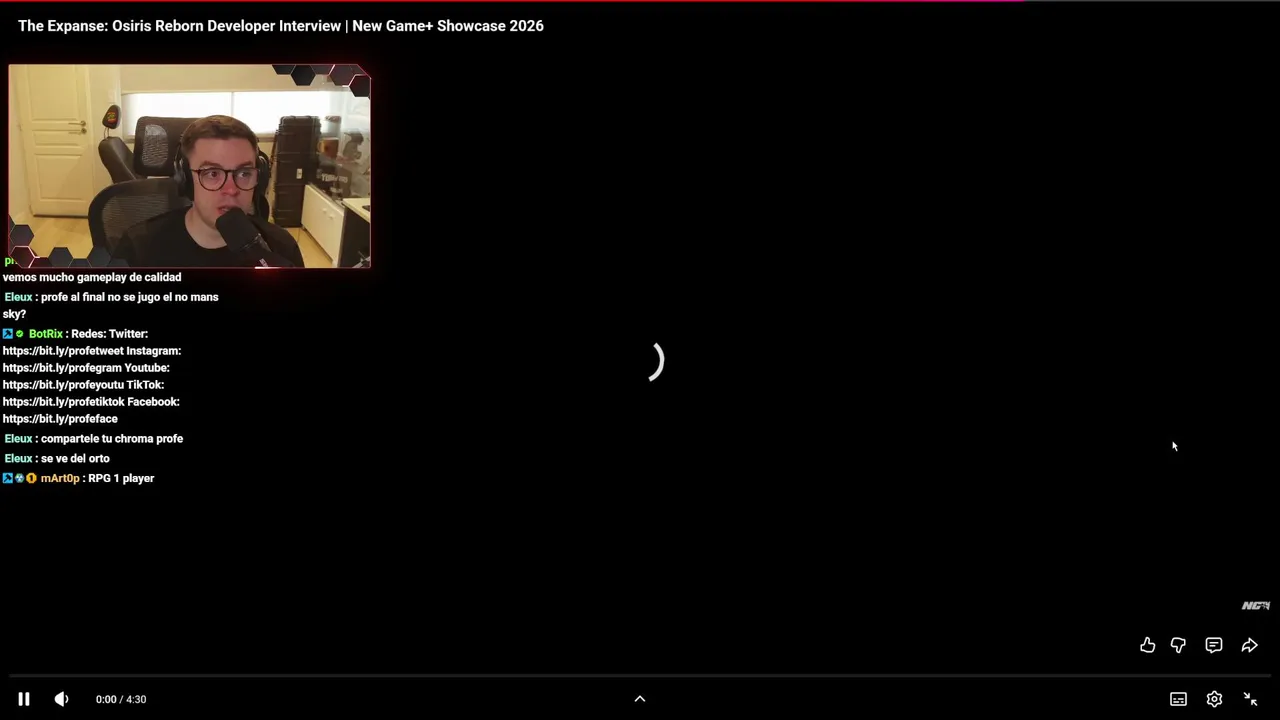Open the comments panel icon

(x=1213, y=645)
